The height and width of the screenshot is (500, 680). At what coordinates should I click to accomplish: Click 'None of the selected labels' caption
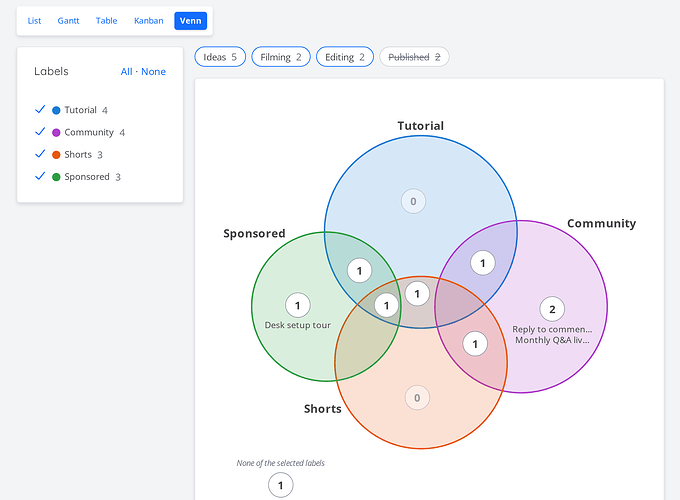tap(281, 463)
